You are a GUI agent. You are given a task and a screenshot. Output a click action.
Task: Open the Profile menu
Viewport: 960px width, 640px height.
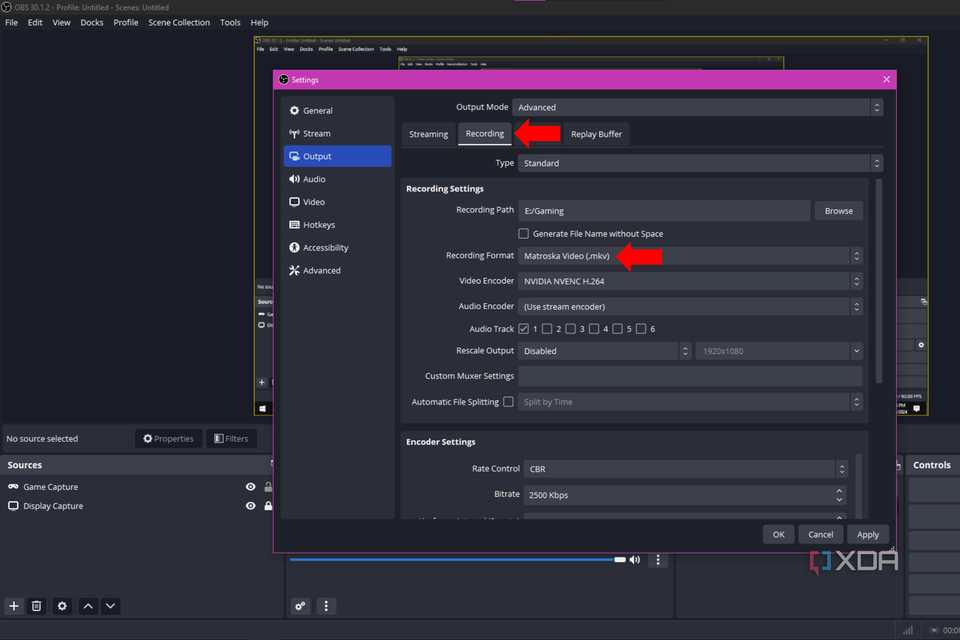click(126, 23)
